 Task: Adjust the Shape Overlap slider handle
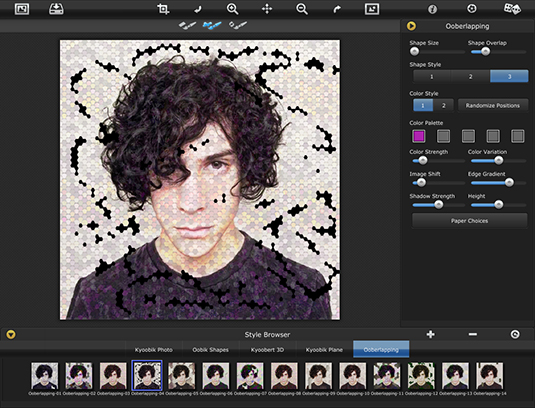pyautogui.click(x=486, y=52)
